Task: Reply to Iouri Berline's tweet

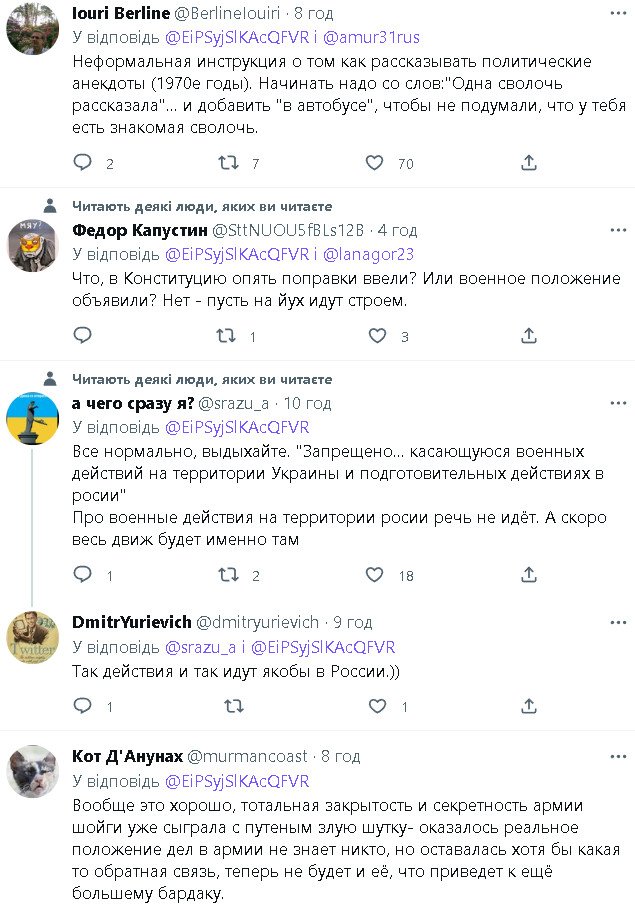Action: (x=83, y=163)
